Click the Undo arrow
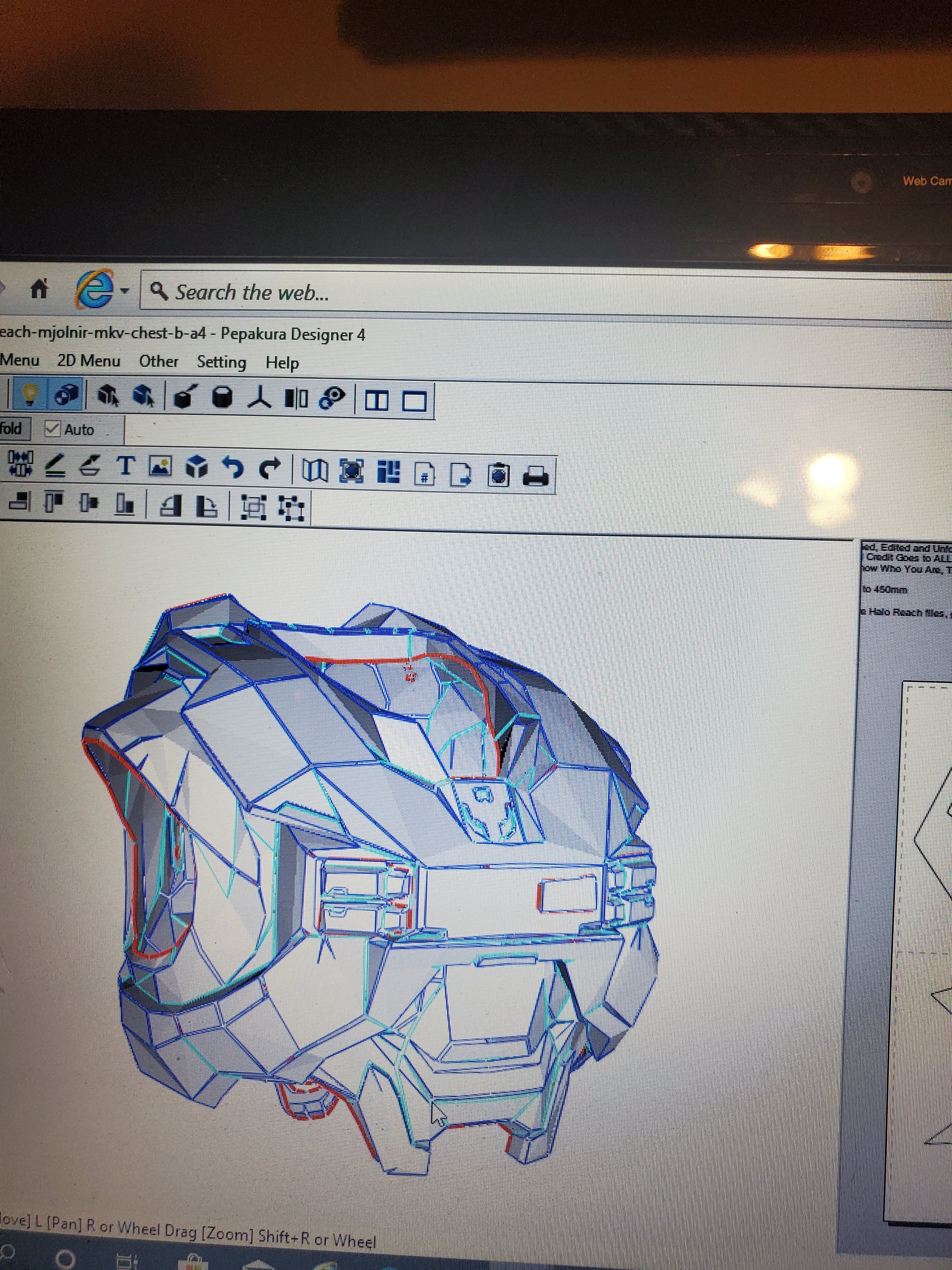 pos(232,468)
